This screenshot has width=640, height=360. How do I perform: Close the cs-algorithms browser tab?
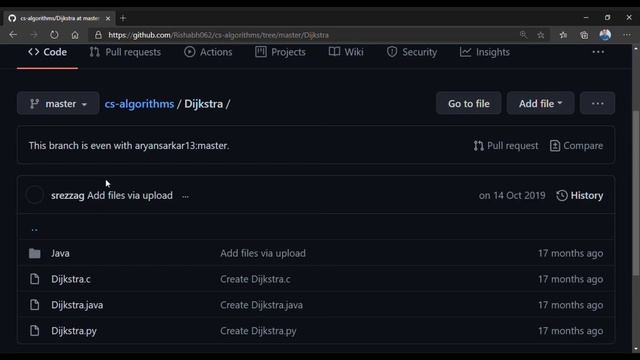(108, 18)
